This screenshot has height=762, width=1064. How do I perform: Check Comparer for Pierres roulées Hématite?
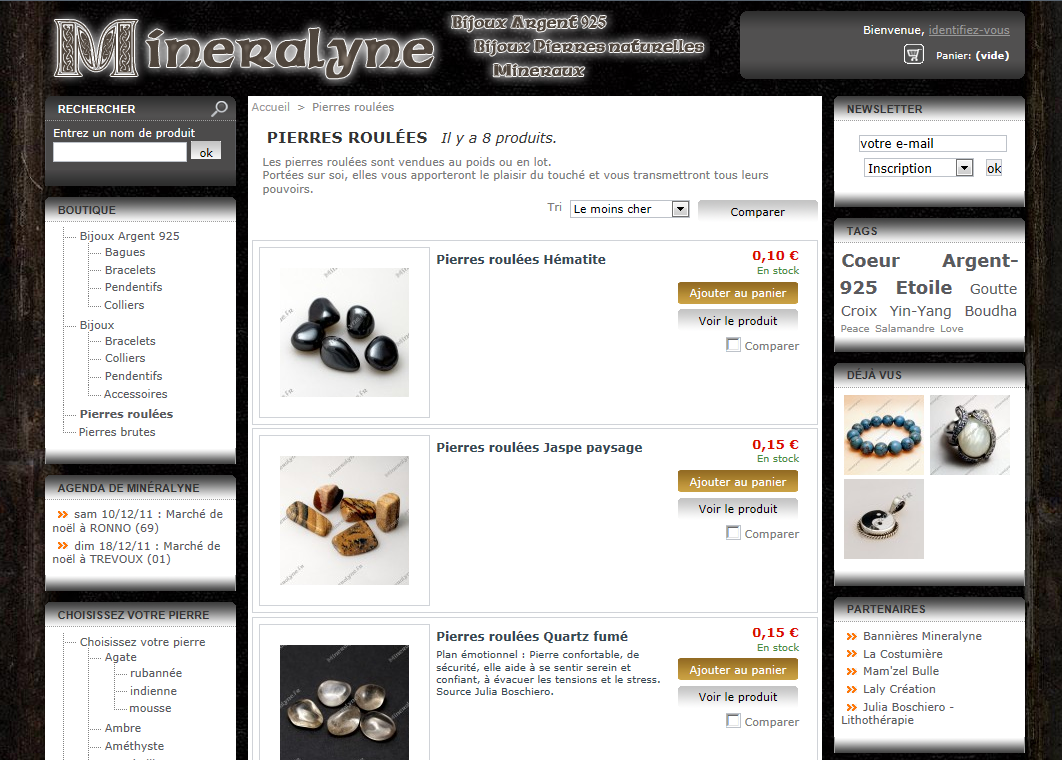tap(733, 345)
